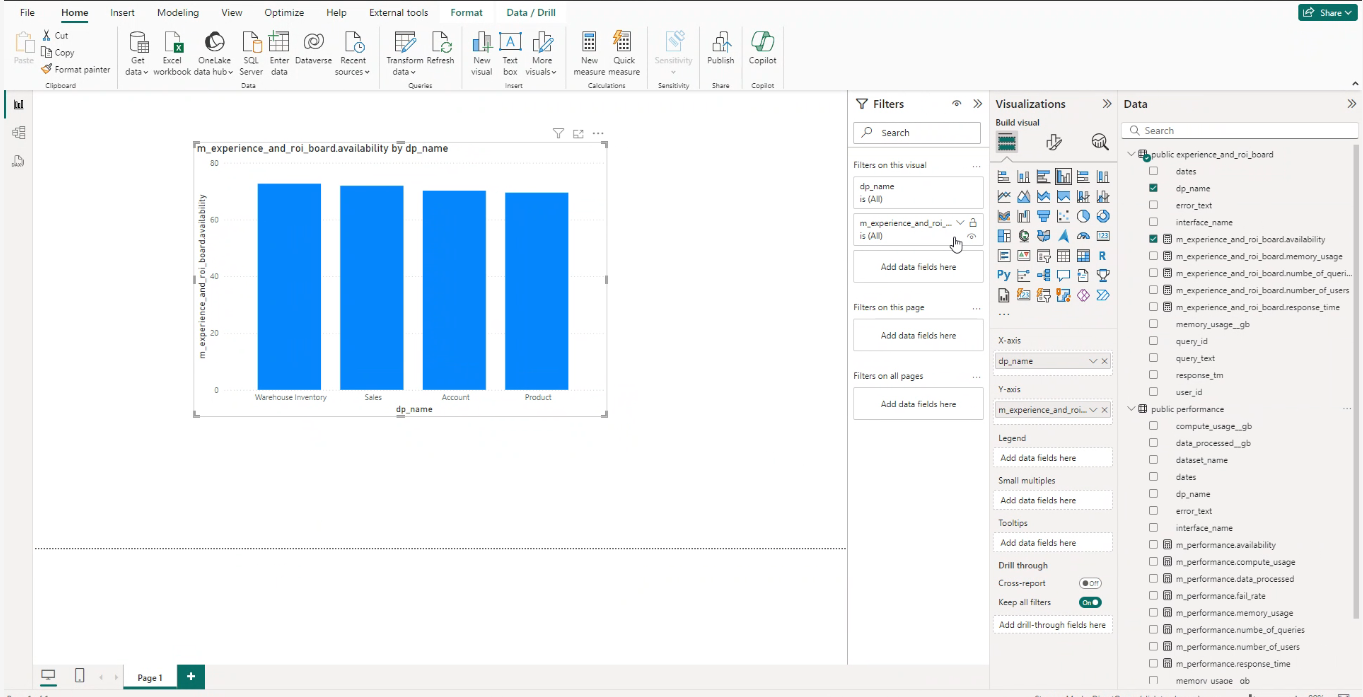Image resolution: width=1363 pixels, height=697 pixels.
Task: Switch to the Insert ribbon tab
Action: (x=123, y=13)
